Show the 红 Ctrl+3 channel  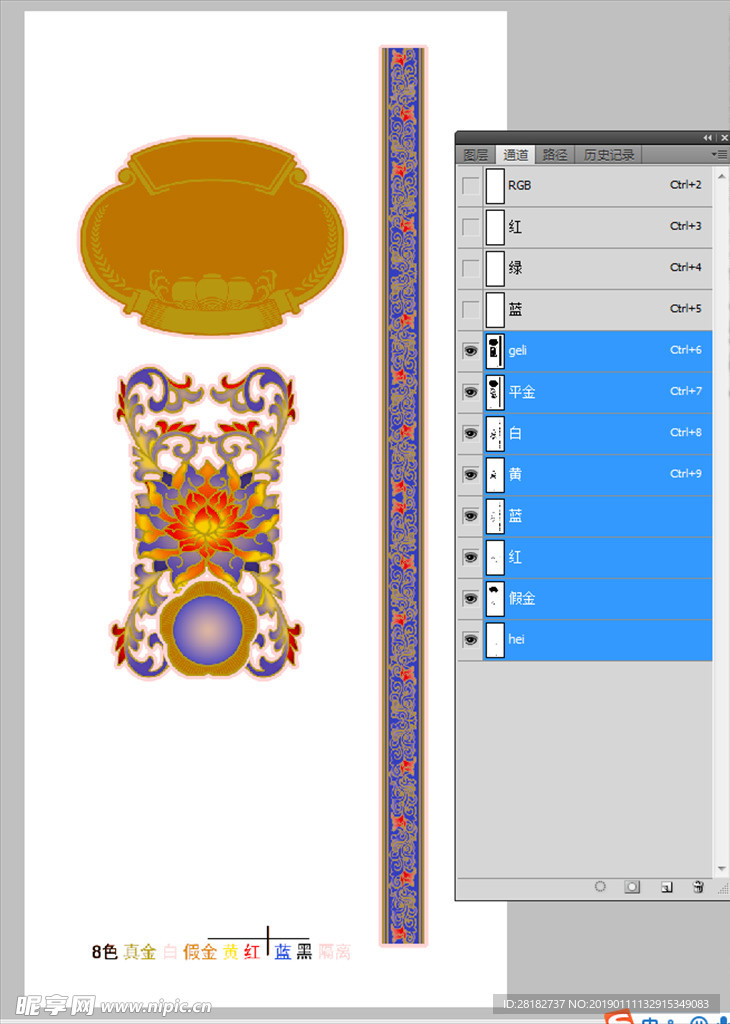(x=470, y=227)
